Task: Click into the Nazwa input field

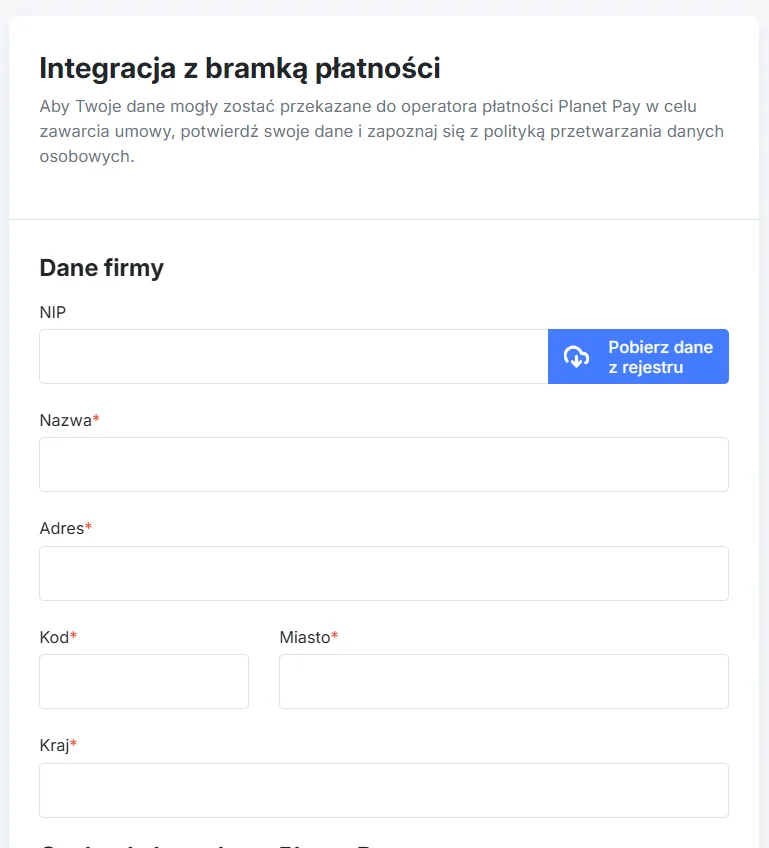Action: [384, 464]
